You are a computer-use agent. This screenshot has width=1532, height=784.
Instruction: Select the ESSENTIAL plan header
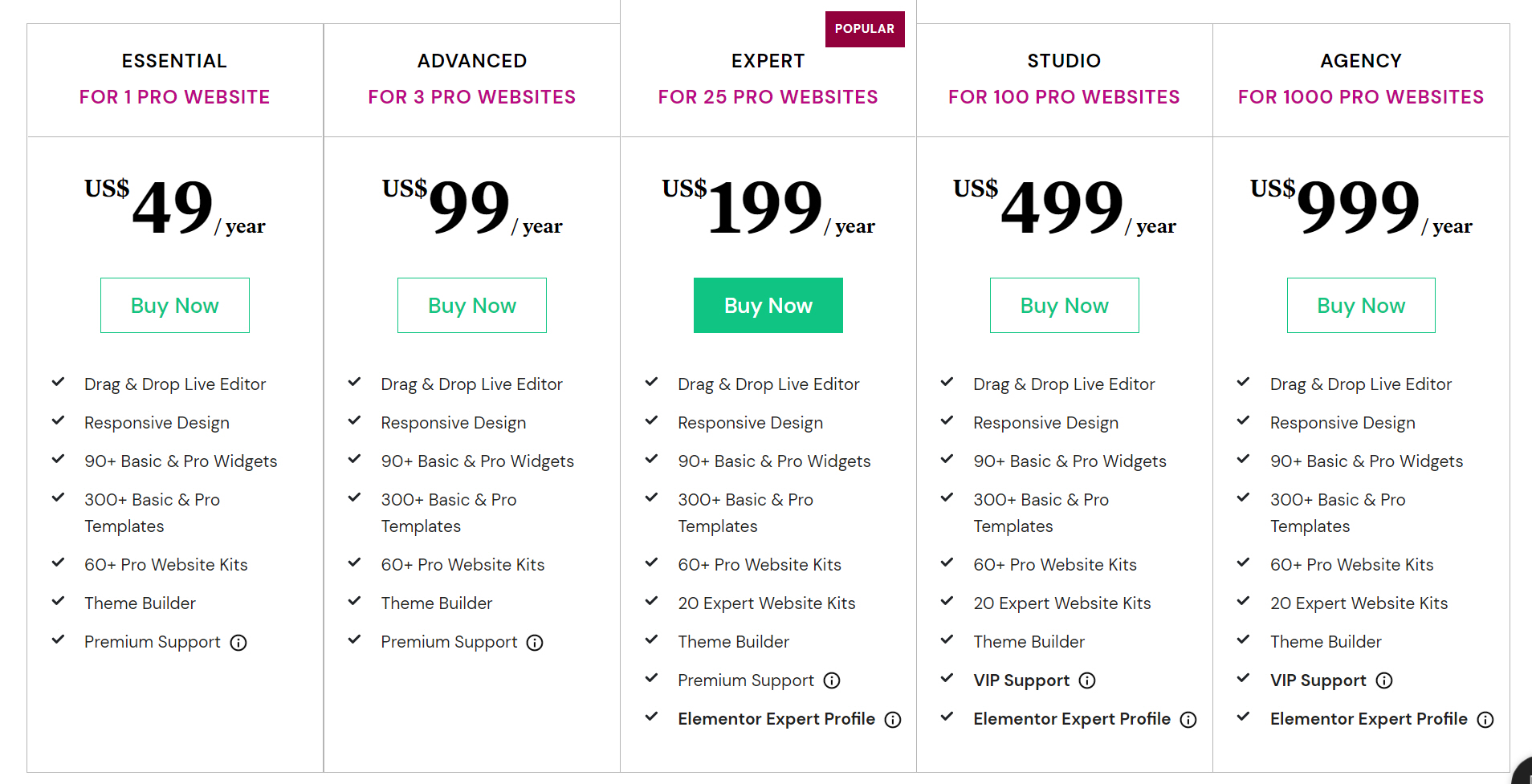click(174, 60)
